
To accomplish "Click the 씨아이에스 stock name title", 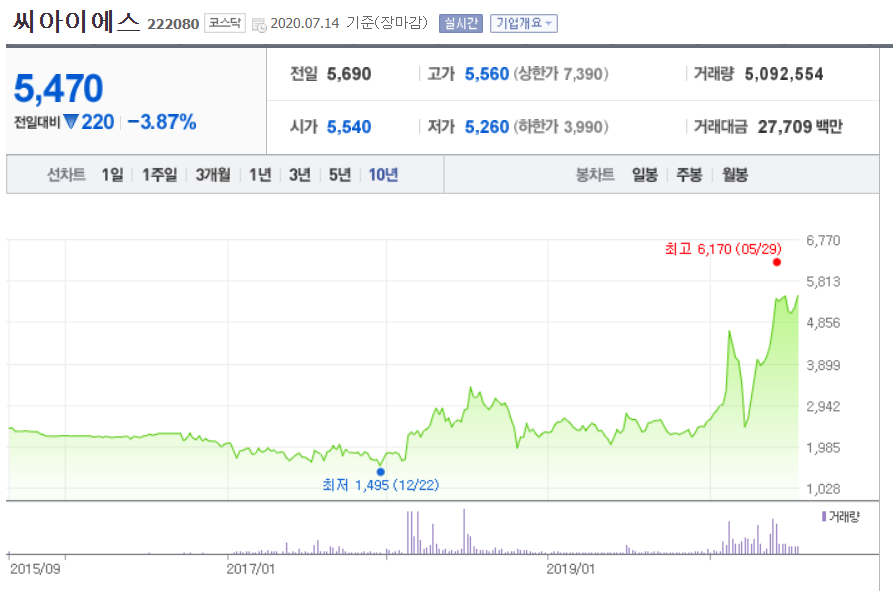I will 76,22.
